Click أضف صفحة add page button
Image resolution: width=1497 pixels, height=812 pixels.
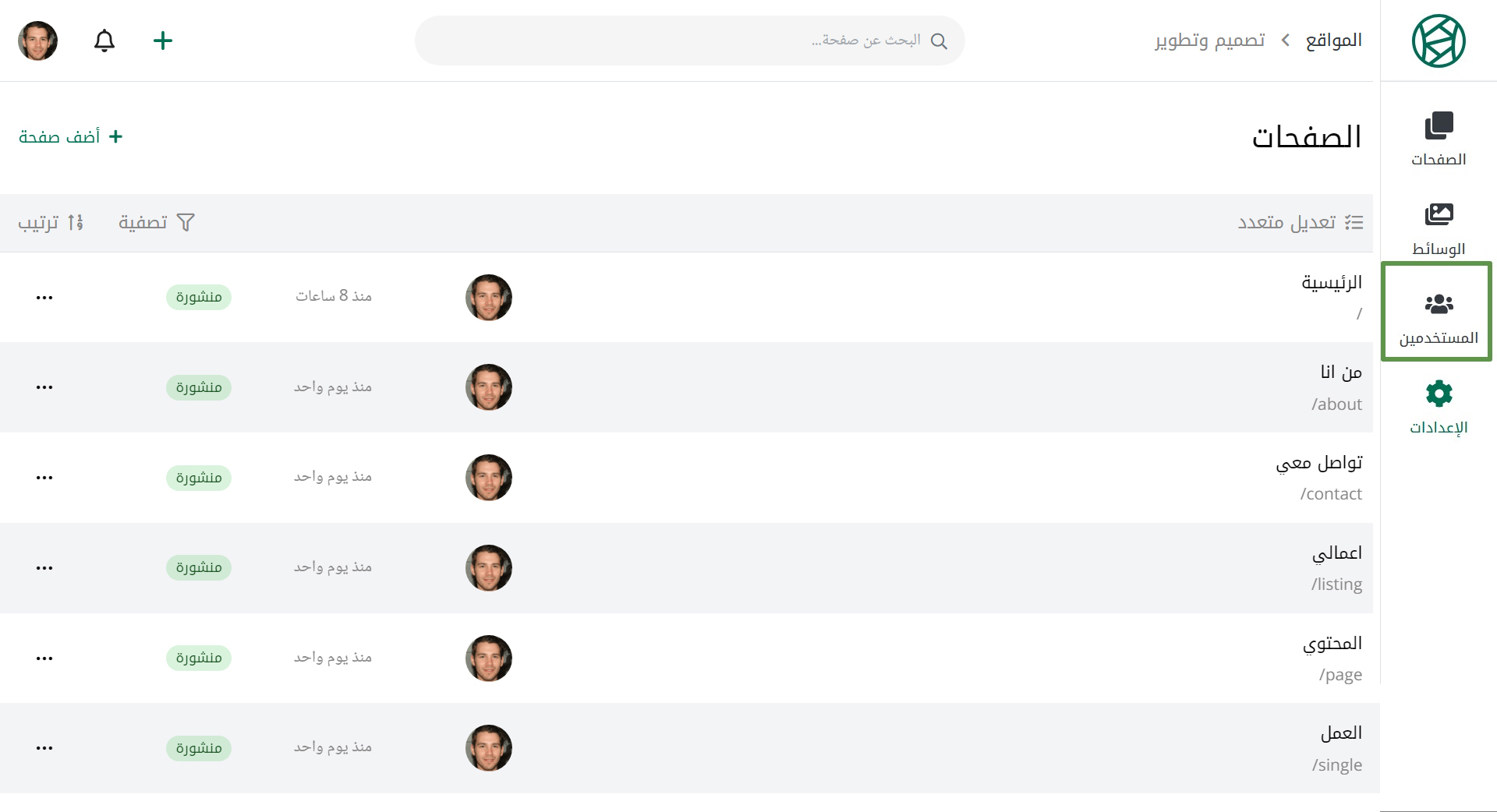[x=71, y=137]
